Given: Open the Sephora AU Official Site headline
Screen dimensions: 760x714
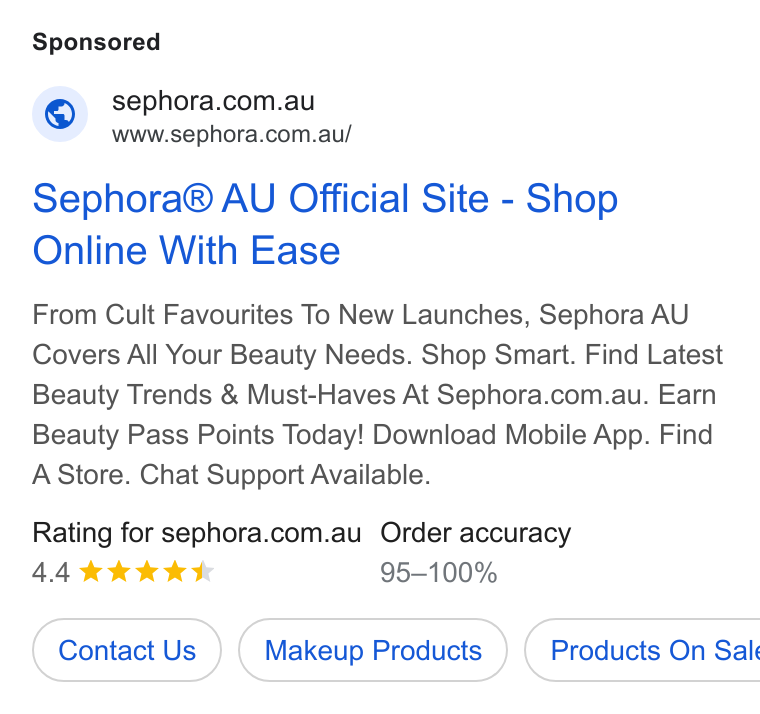Looking at the screenshot, I should [325, 224].
